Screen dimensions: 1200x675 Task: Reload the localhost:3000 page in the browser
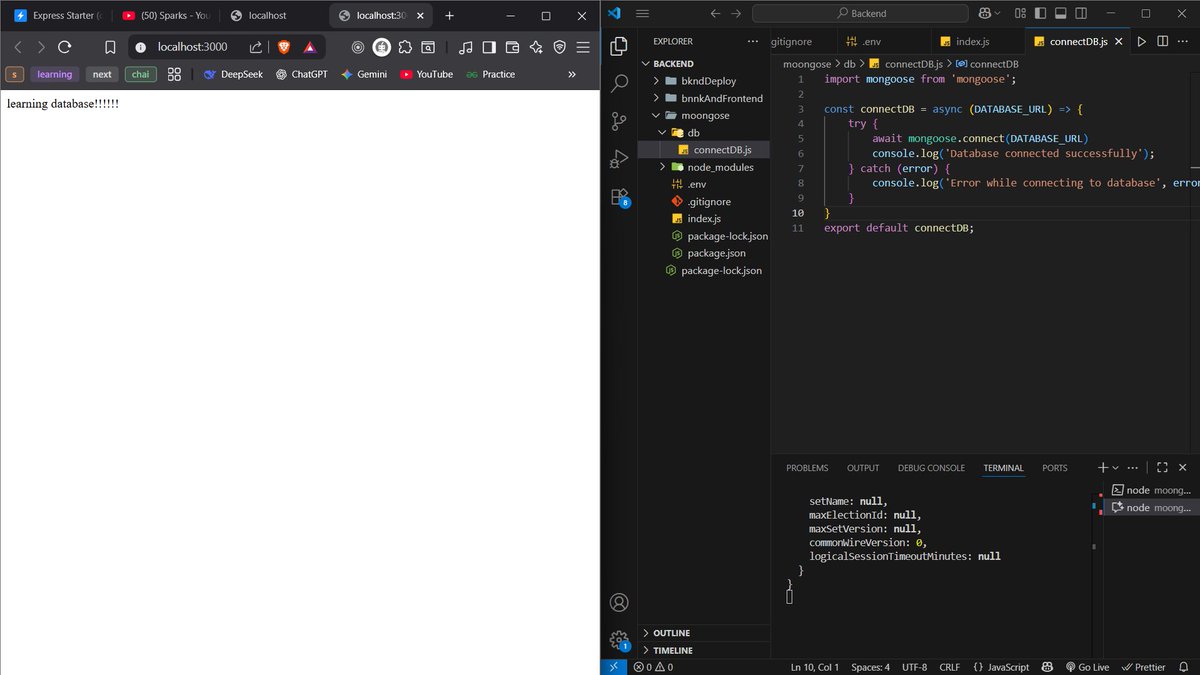tap(65, 47)
